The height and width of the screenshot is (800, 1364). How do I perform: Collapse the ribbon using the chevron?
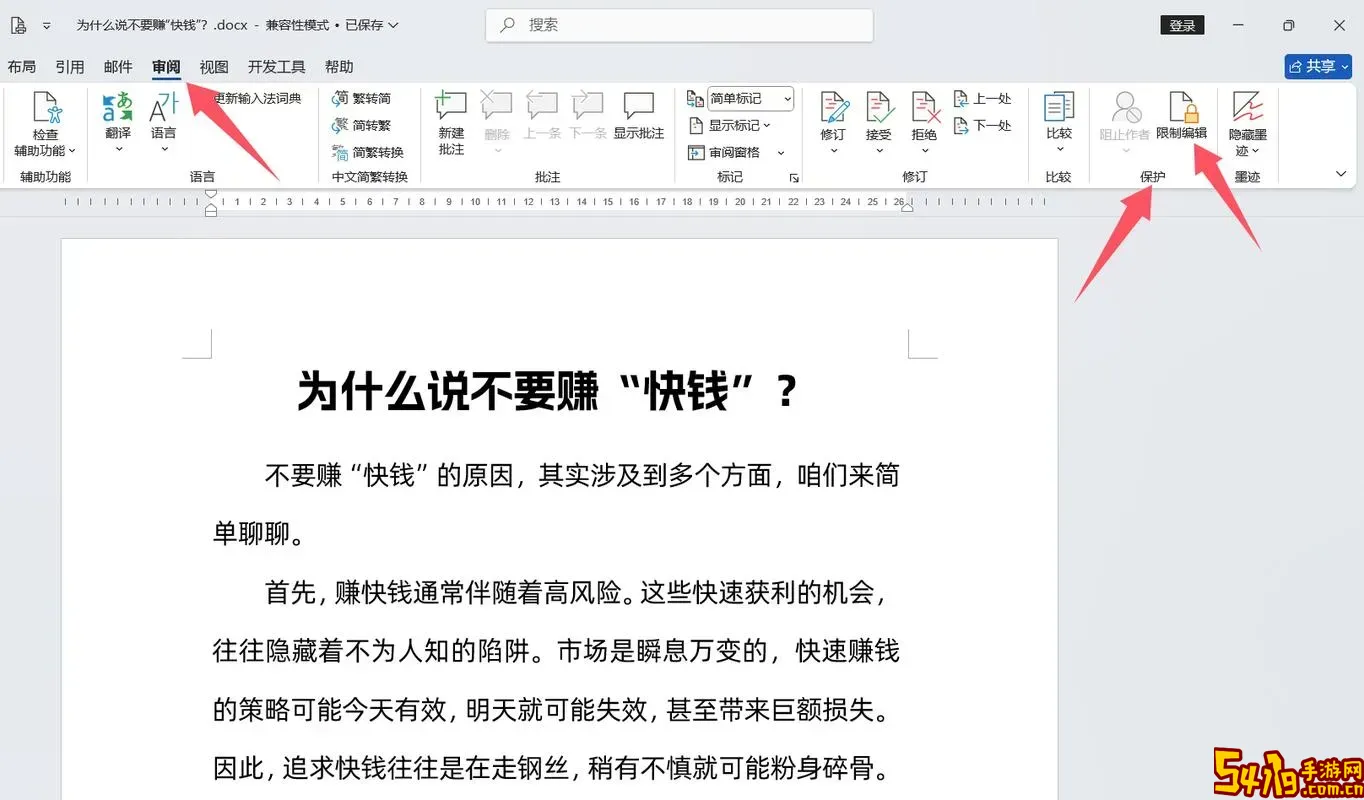coord(1341,174)
